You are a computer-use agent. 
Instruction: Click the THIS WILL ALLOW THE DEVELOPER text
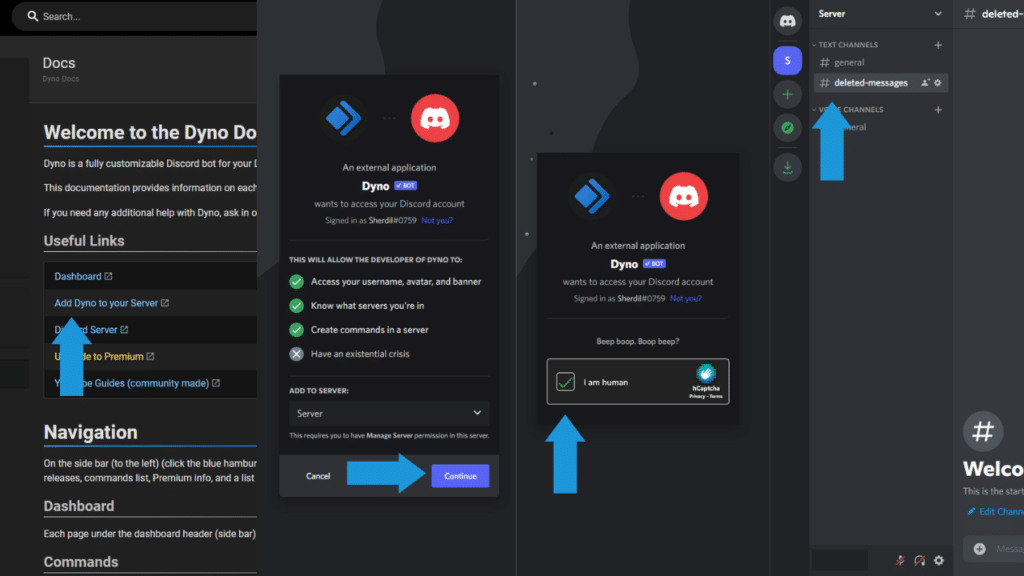(376, 260)
